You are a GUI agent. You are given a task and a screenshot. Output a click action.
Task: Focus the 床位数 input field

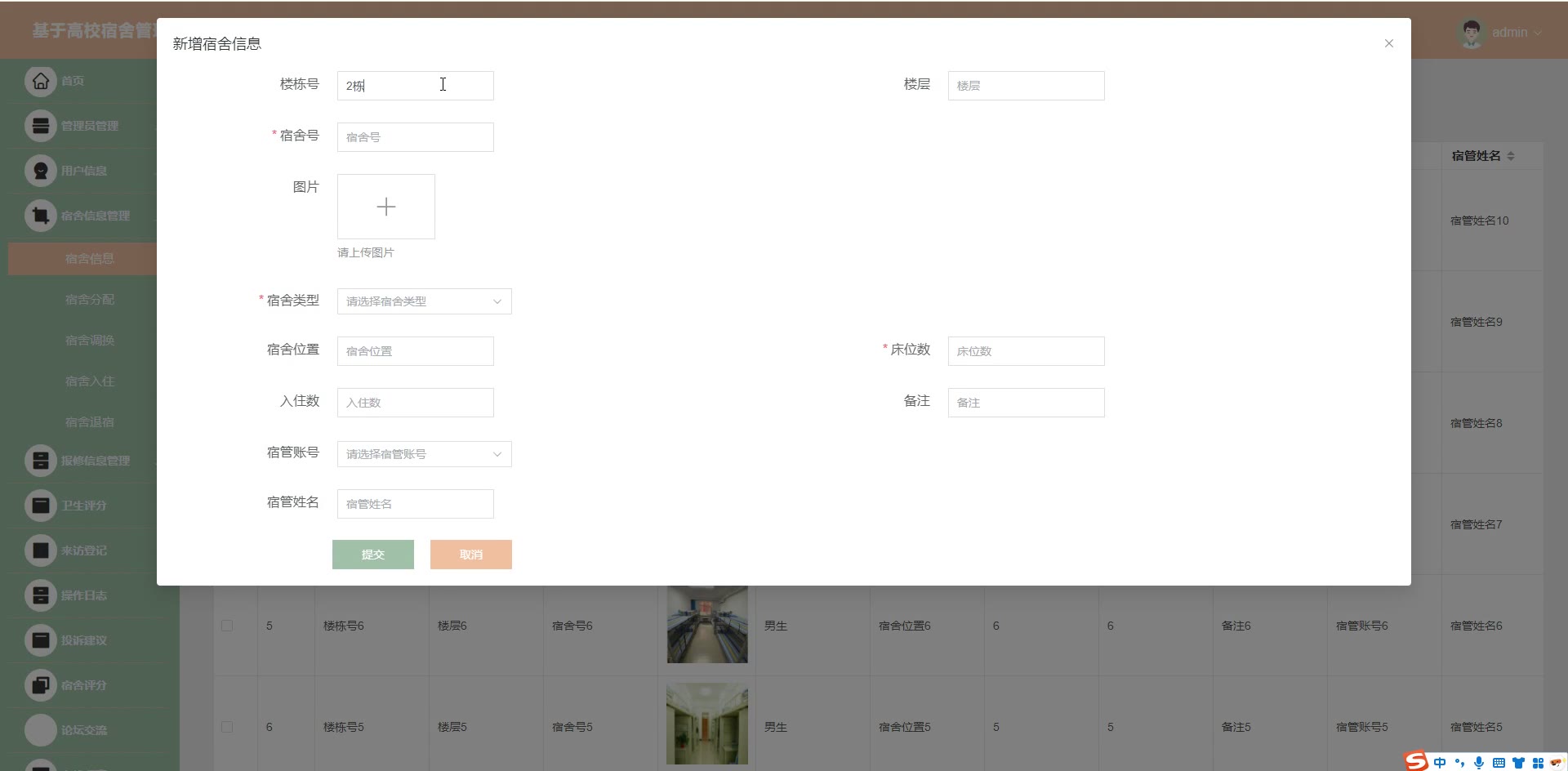(1027, 351)
